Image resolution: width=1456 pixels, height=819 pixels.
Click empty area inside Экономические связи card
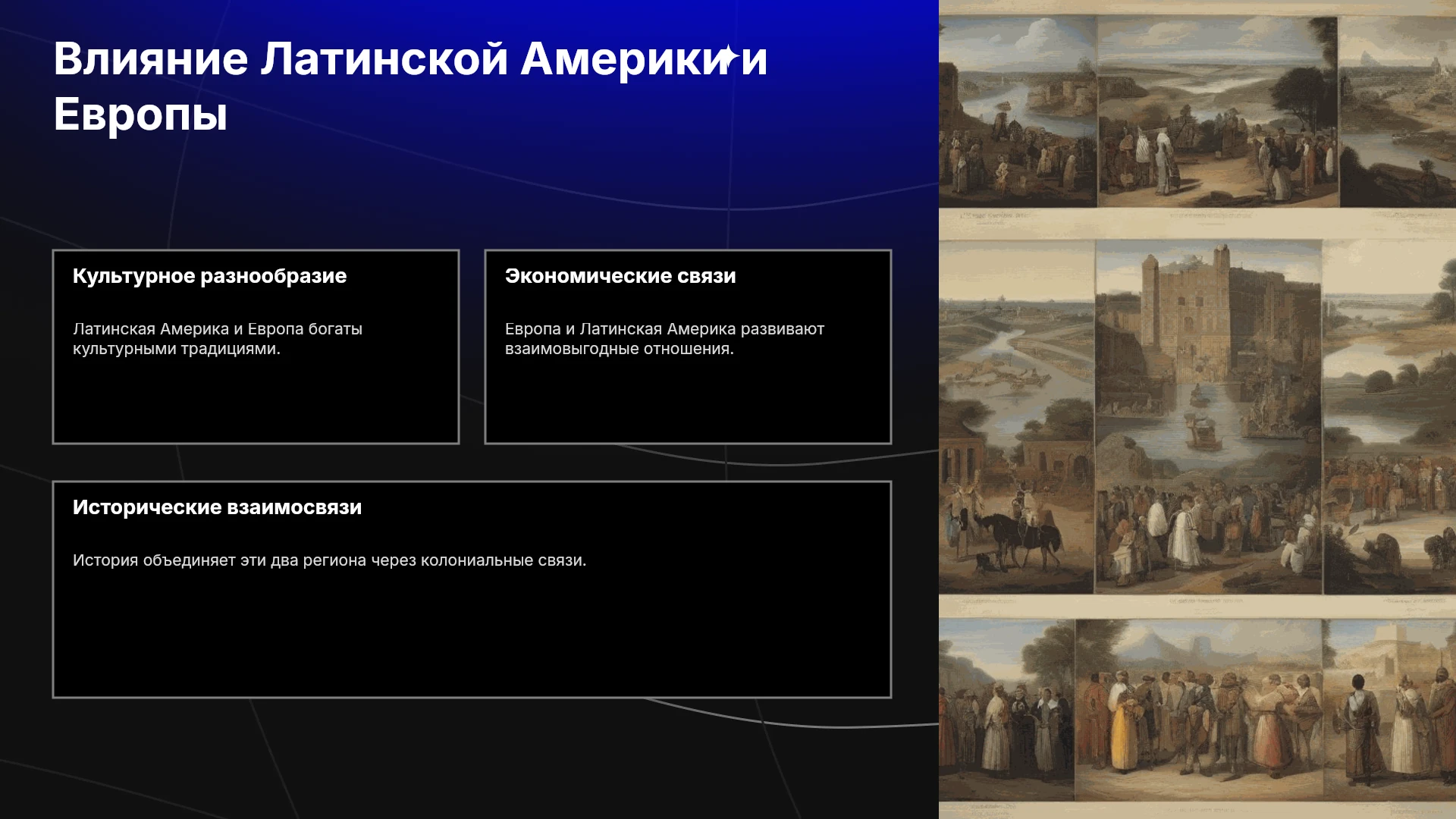(x=688, y=402)
